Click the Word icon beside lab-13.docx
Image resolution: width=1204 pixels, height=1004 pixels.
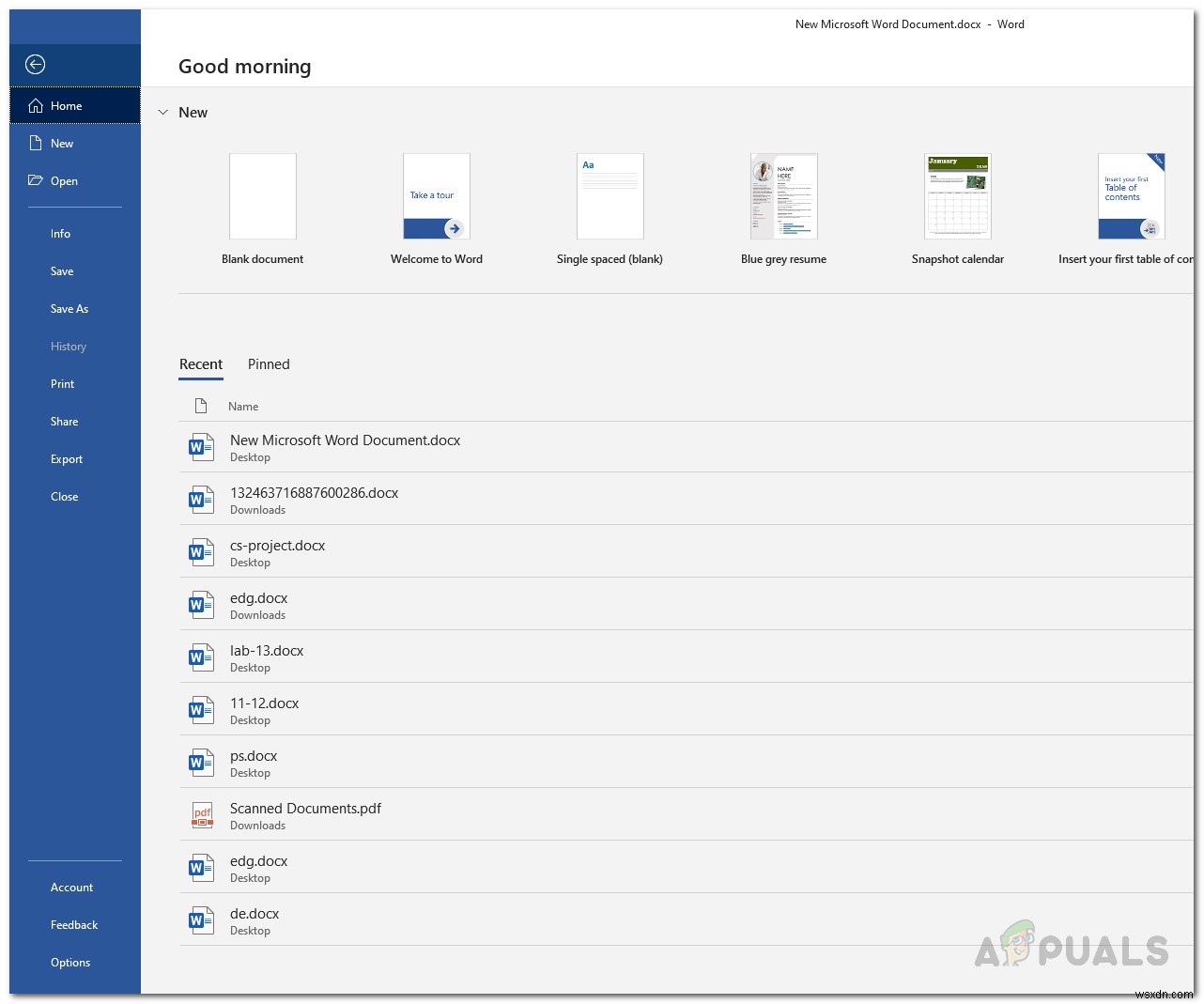point(201,657)
